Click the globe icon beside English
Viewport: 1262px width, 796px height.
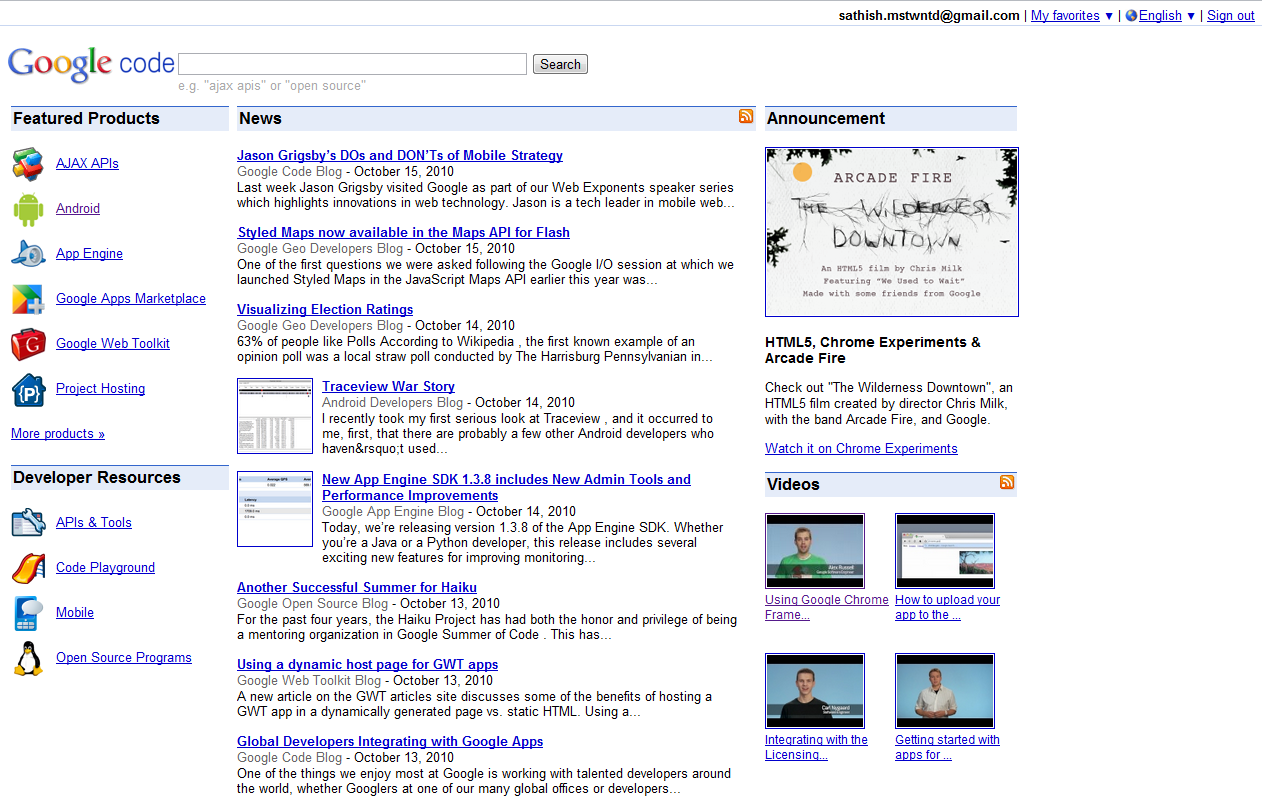click(x=1131, y=15)
